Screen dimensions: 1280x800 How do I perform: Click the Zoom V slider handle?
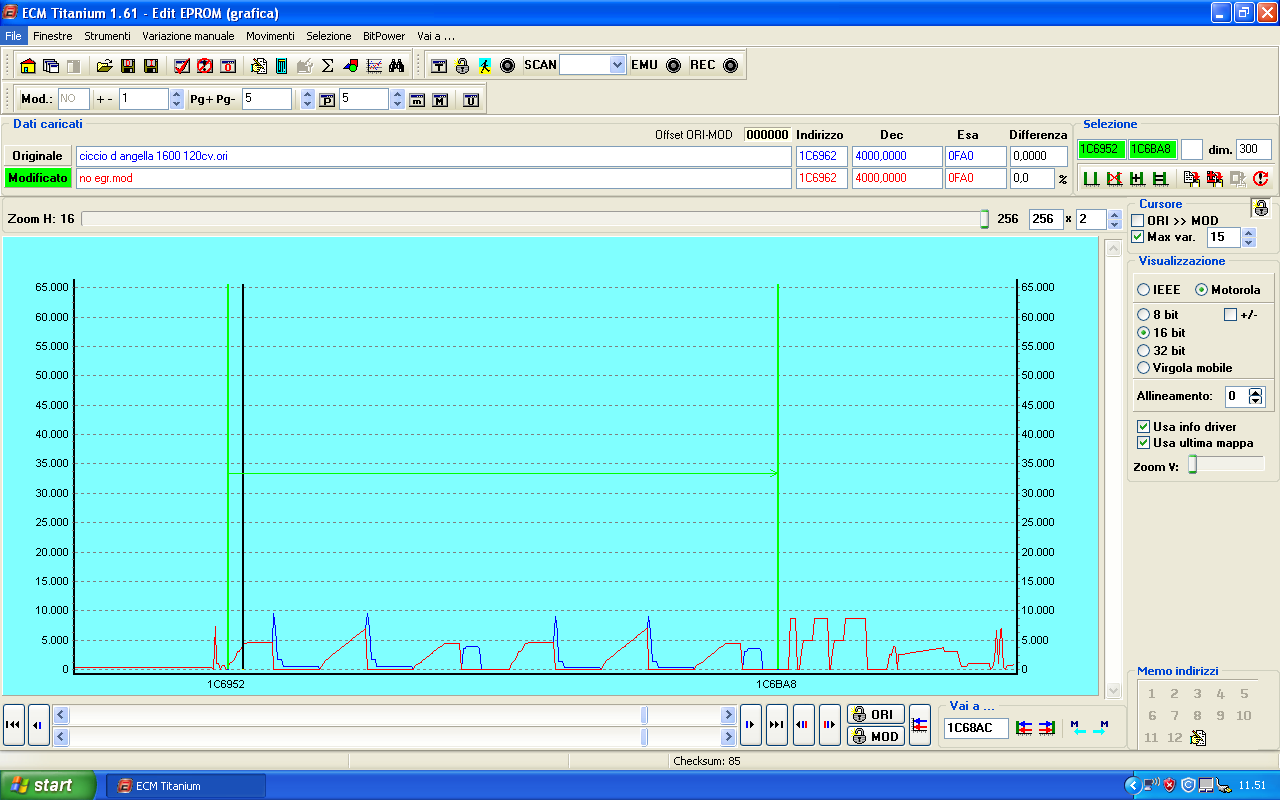1192,465
